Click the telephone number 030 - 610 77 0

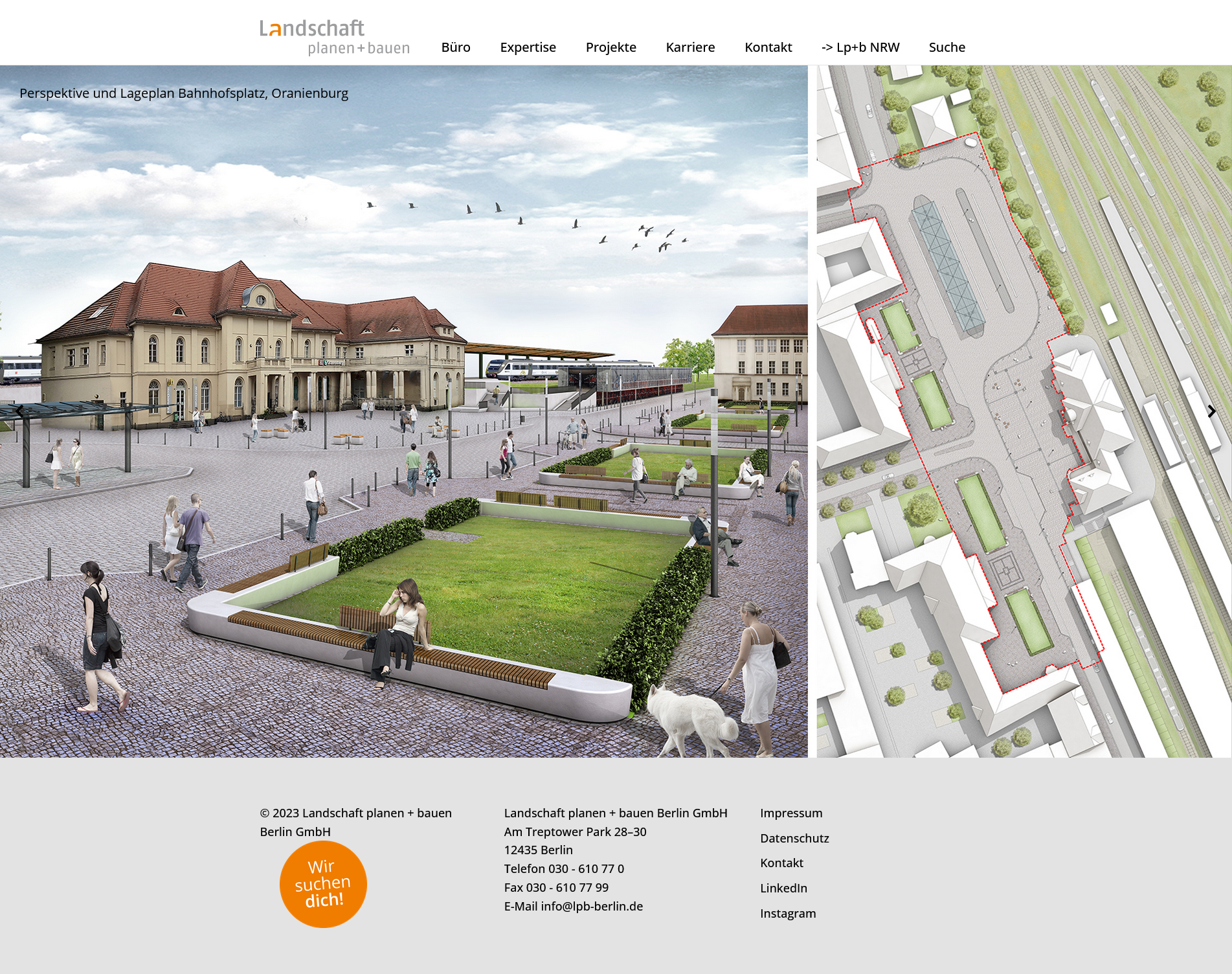click(x=586, y=868)
